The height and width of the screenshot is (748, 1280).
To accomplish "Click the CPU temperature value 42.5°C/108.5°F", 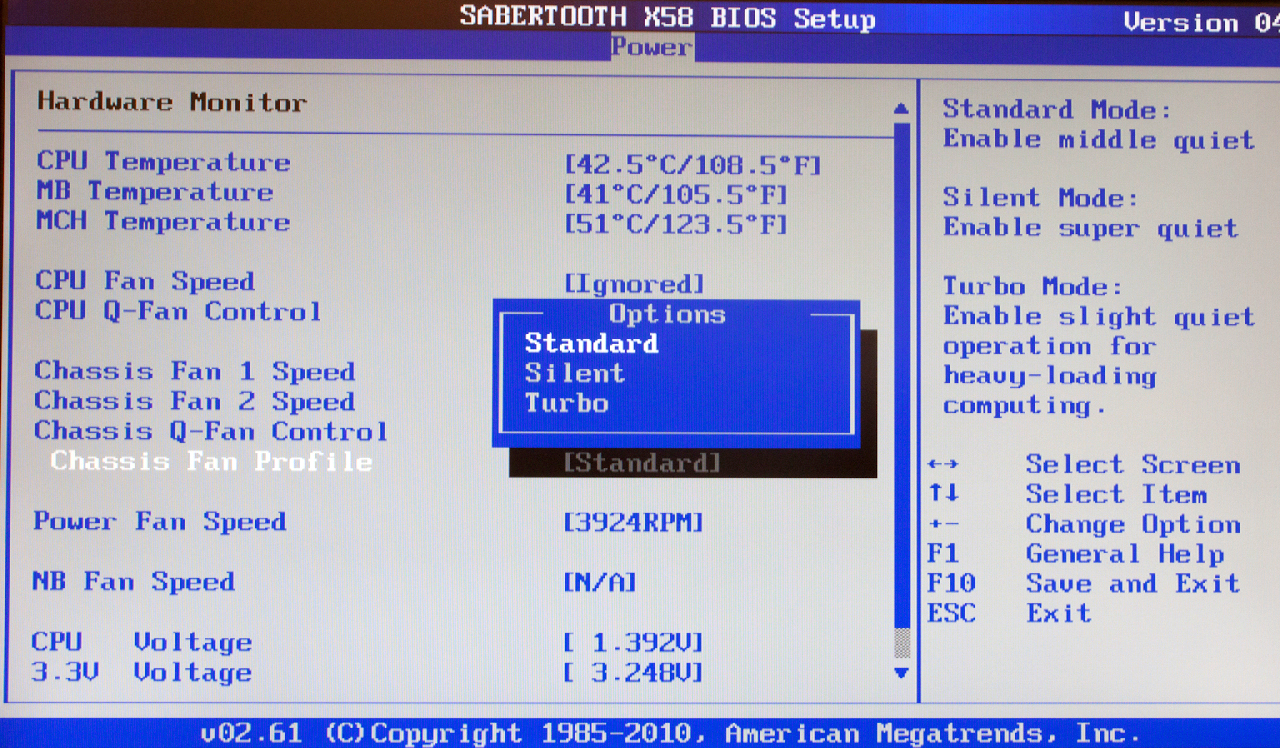I will point(692,164).
